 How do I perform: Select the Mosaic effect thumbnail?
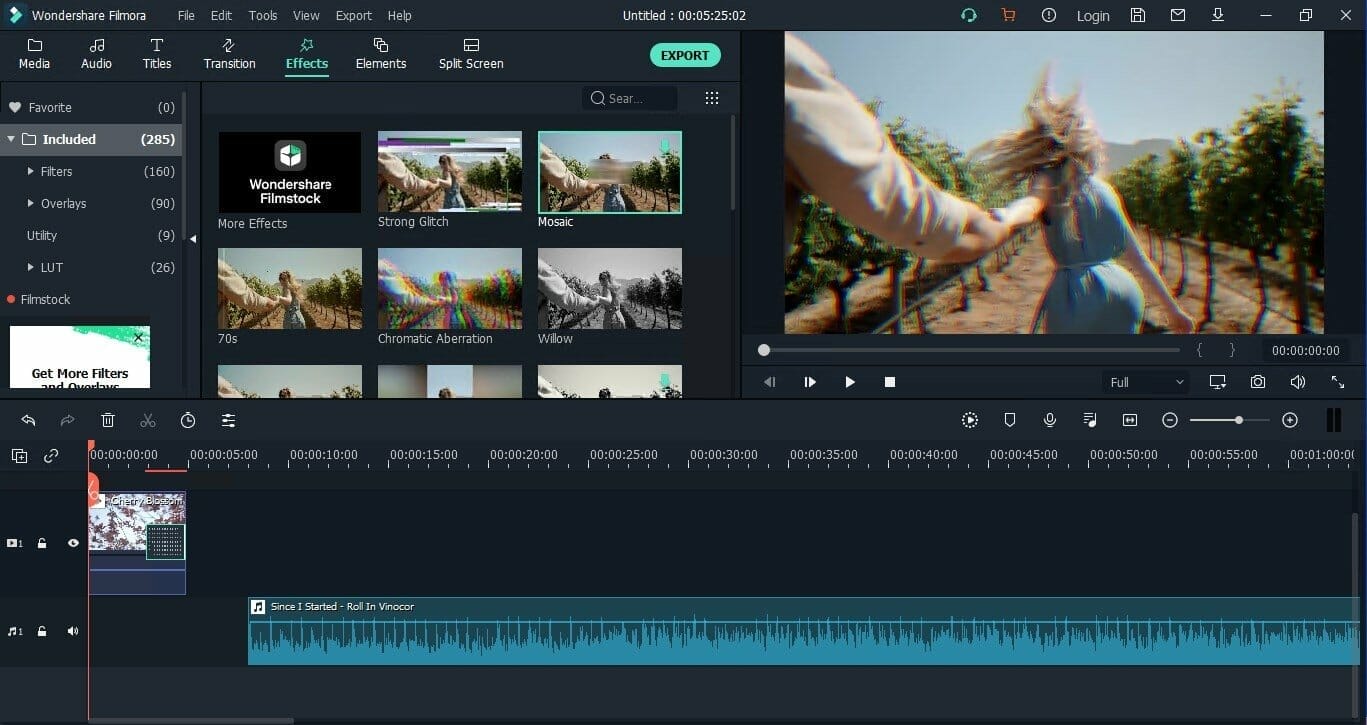(609, 171)
